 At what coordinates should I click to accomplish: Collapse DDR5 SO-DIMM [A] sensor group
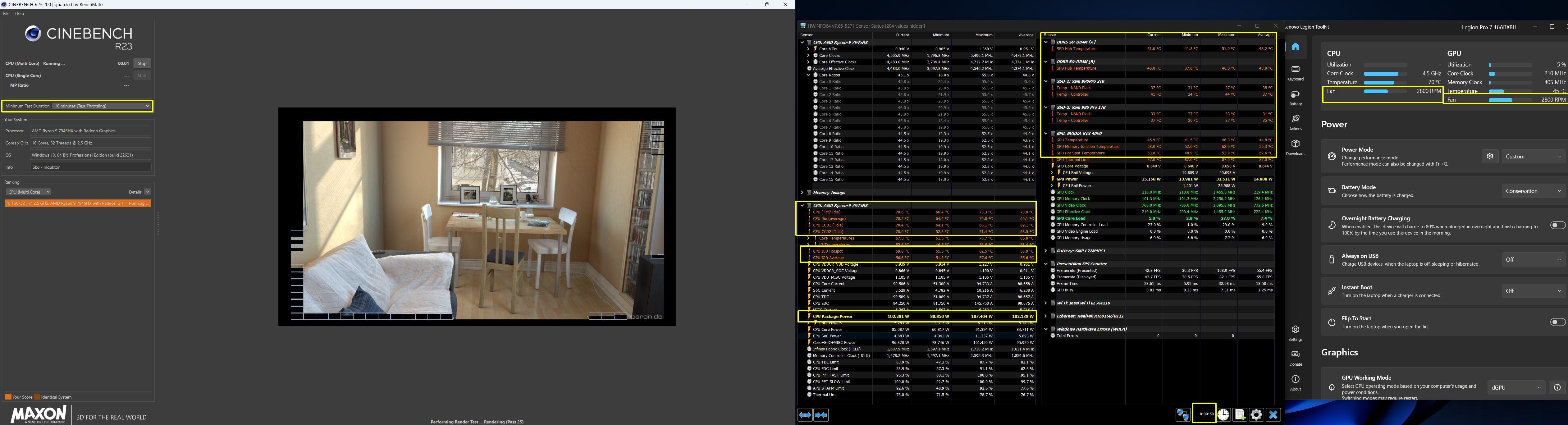1046,42
